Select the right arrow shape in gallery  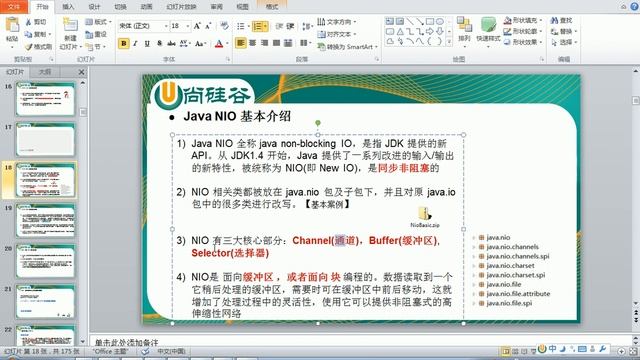(x=430, y=31)
